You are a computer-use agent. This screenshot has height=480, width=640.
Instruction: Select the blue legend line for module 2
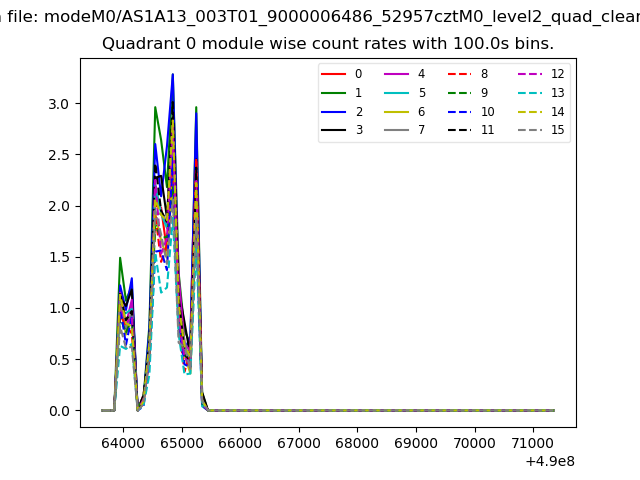333,112
